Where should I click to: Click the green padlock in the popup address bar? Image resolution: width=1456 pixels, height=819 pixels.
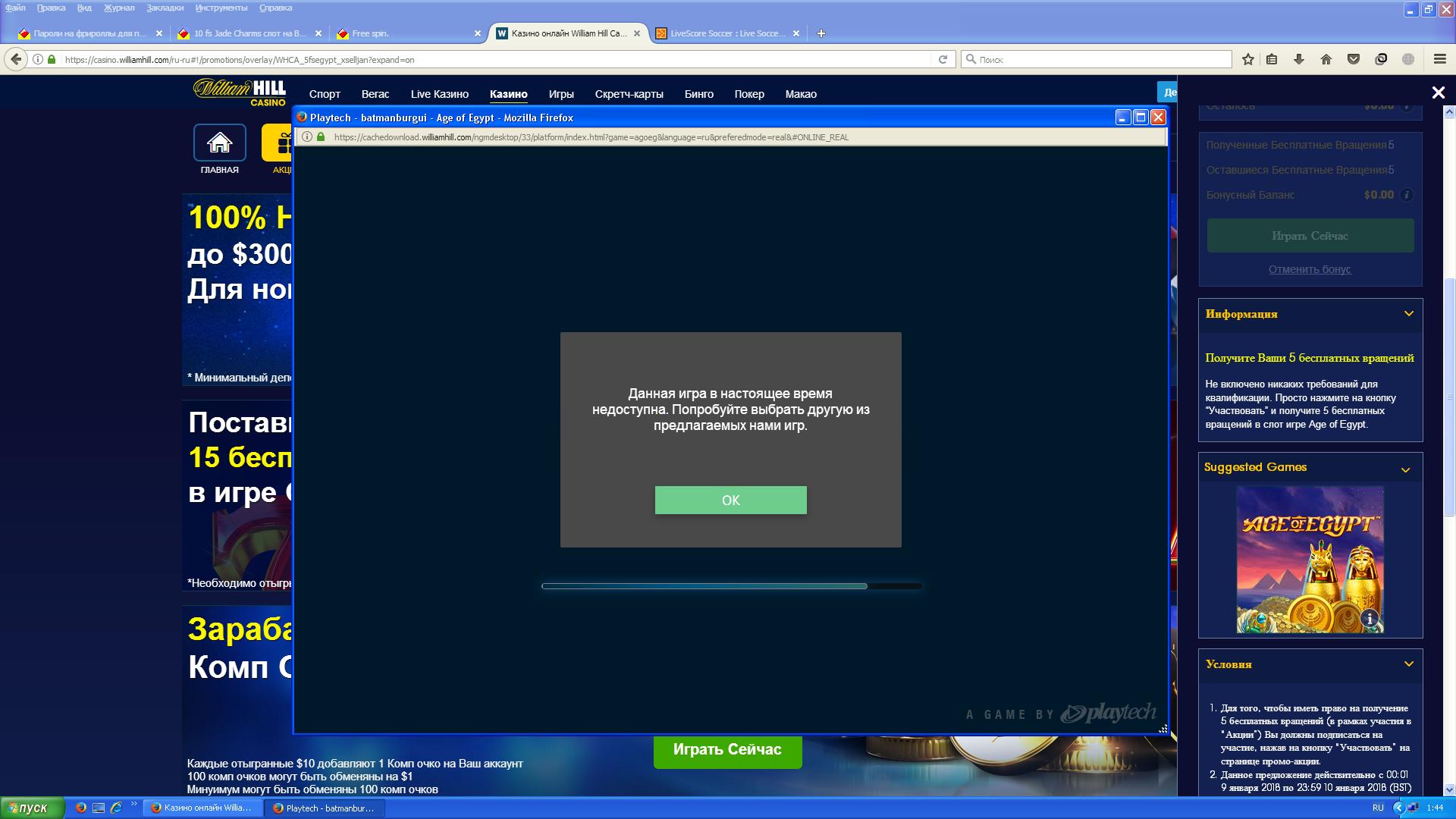click(x=321, y=137)
